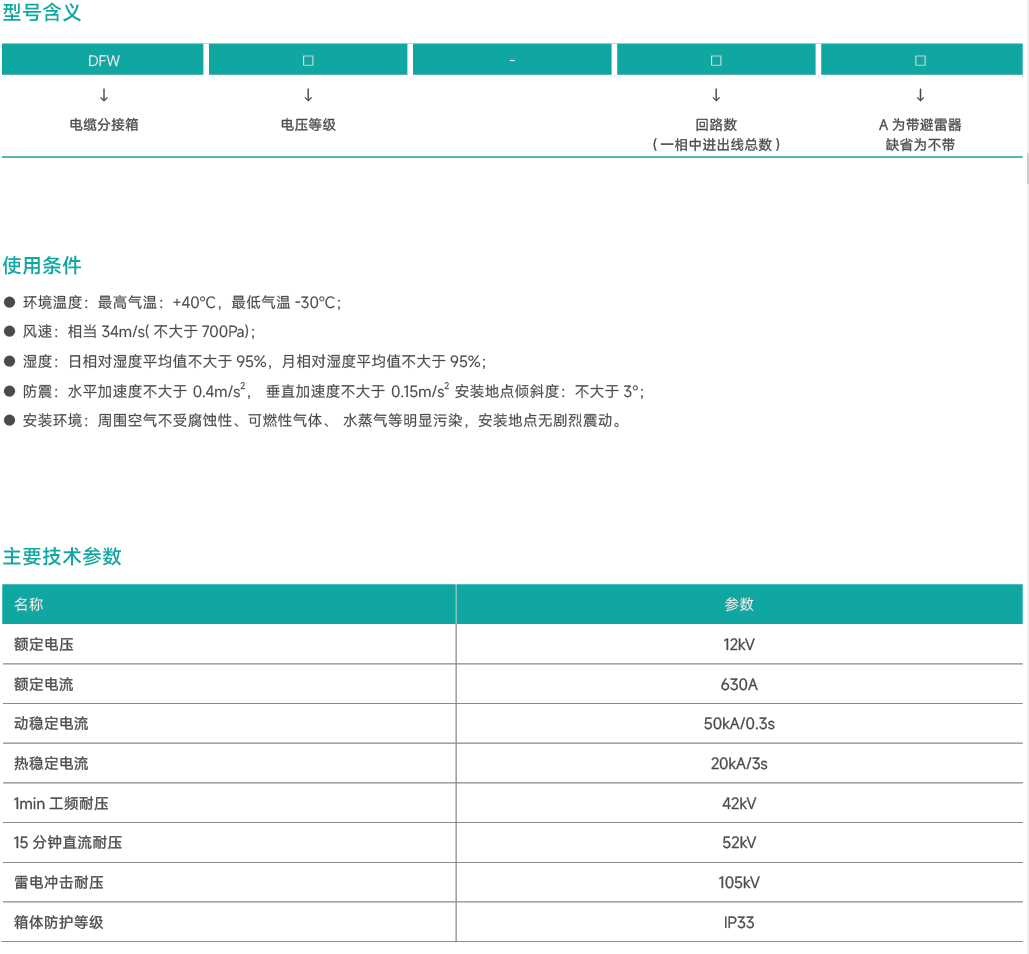Click the 参数 table column header
This screenshot has height=954, width=1029.
click(x=739, y=605)
